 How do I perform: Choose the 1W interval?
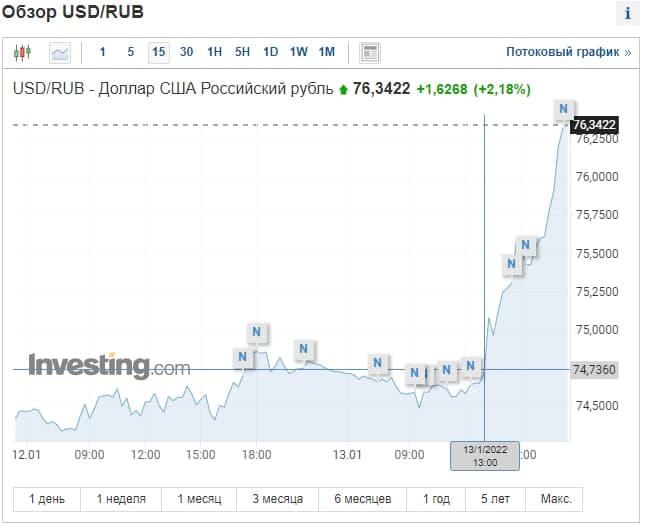pyautogui.click(x=298, y=52)
